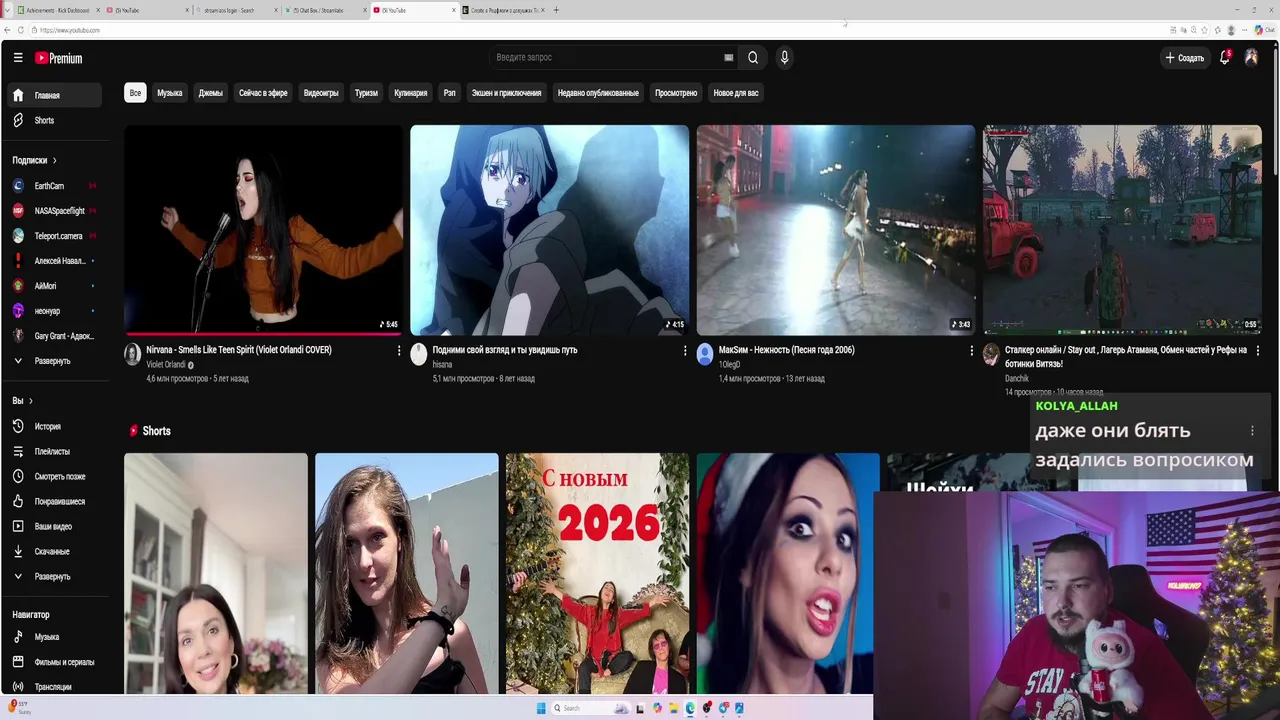Screen dimensions: 1280x720
Task: Play the Сталкер онлайн video thumbnail
Action: click(x=1122, y=230)
